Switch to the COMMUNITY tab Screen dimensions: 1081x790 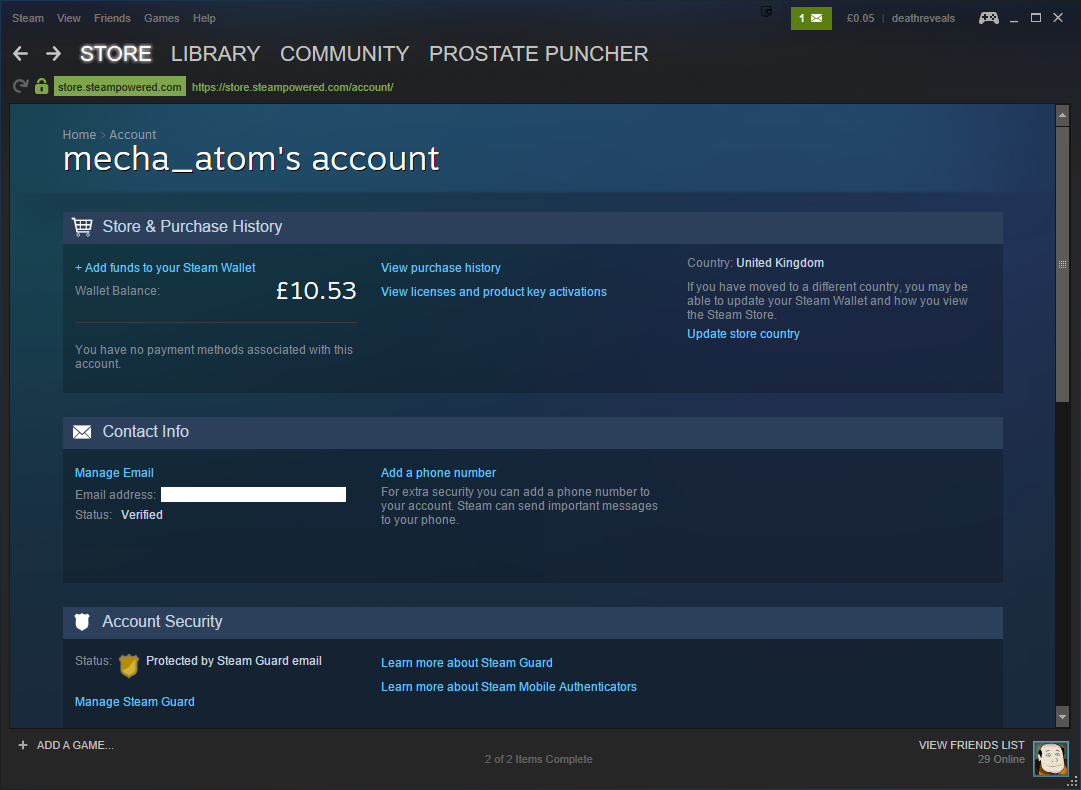pyautogui.click(x=345, y=54)
